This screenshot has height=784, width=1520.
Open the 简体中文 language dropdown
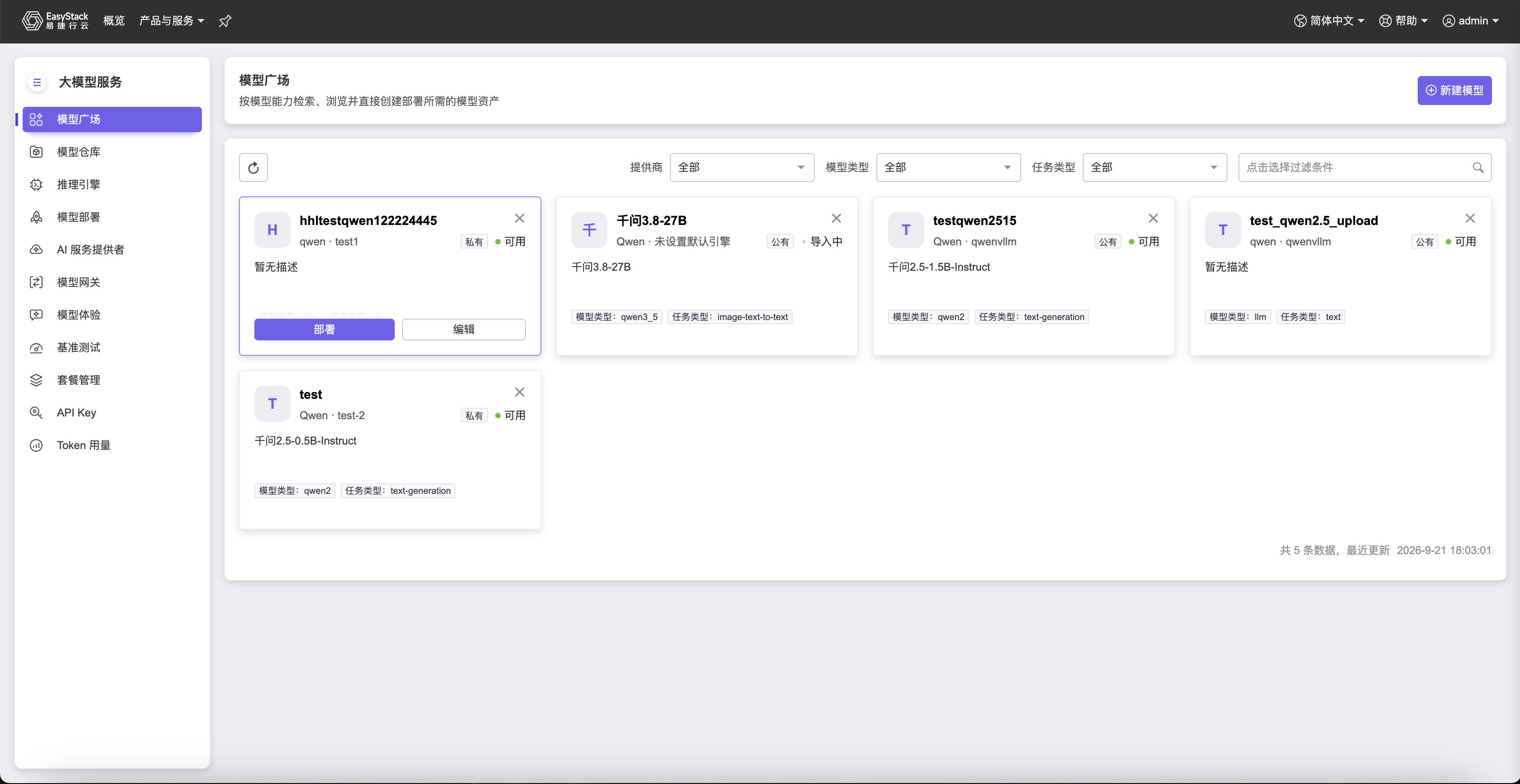click(1329, 21)
